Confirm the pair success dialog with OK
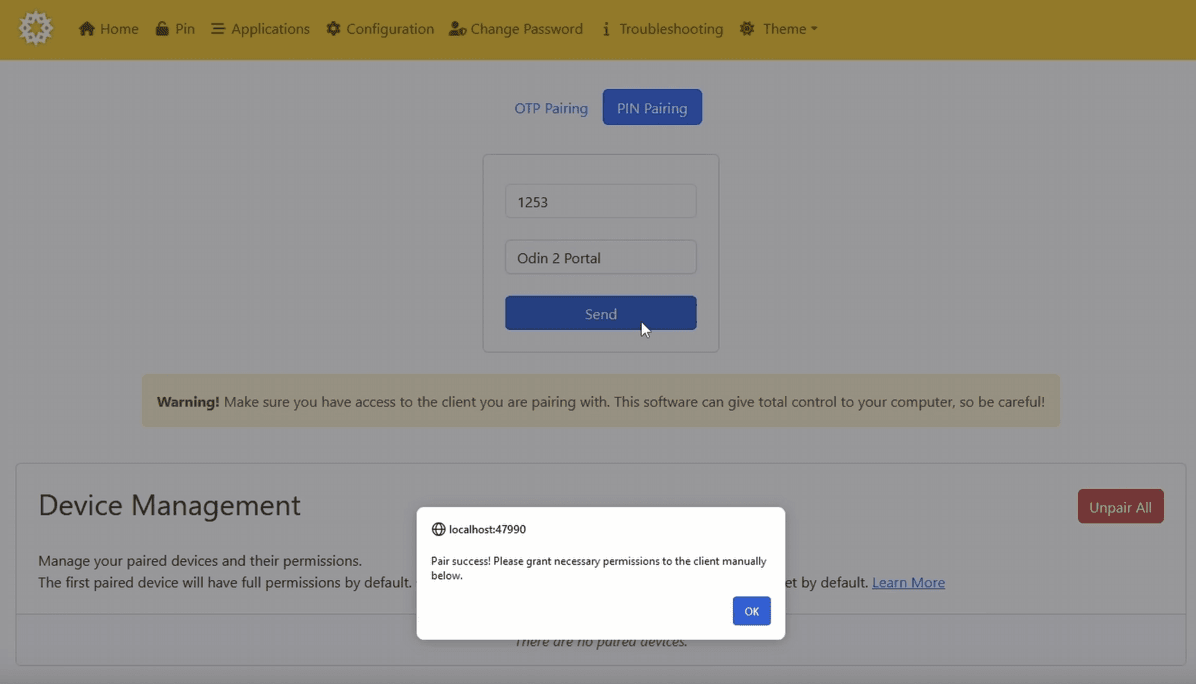Screen dimensions: 1196x684 [x=751, y=611]
